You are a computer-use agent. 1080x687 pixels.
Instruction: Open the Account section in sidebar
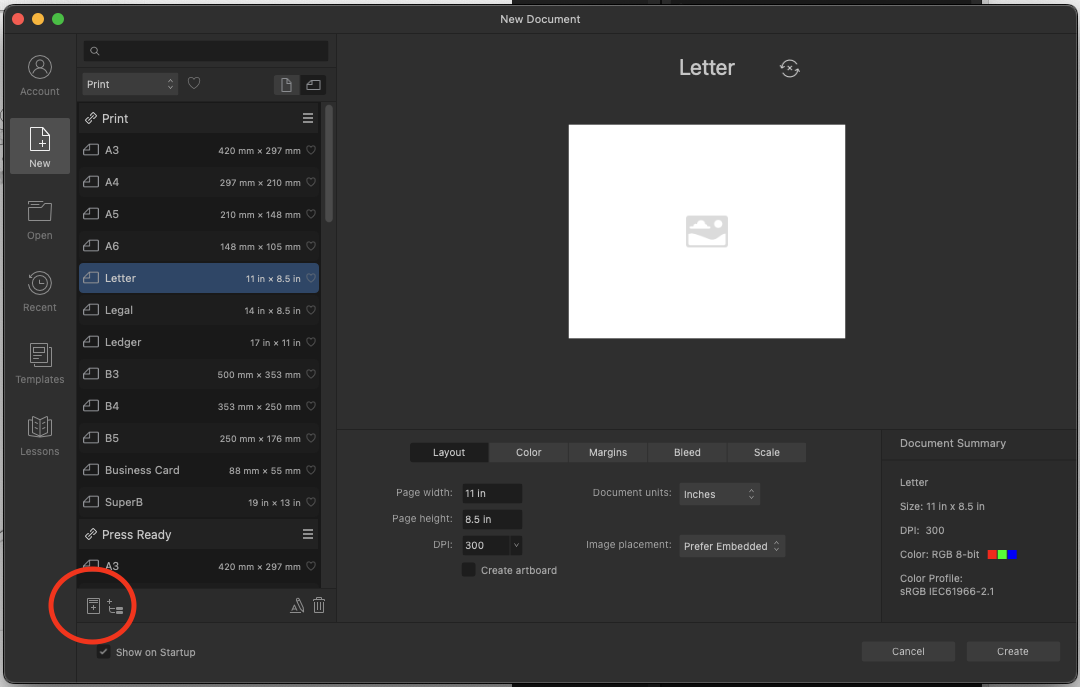click(40, 75)
